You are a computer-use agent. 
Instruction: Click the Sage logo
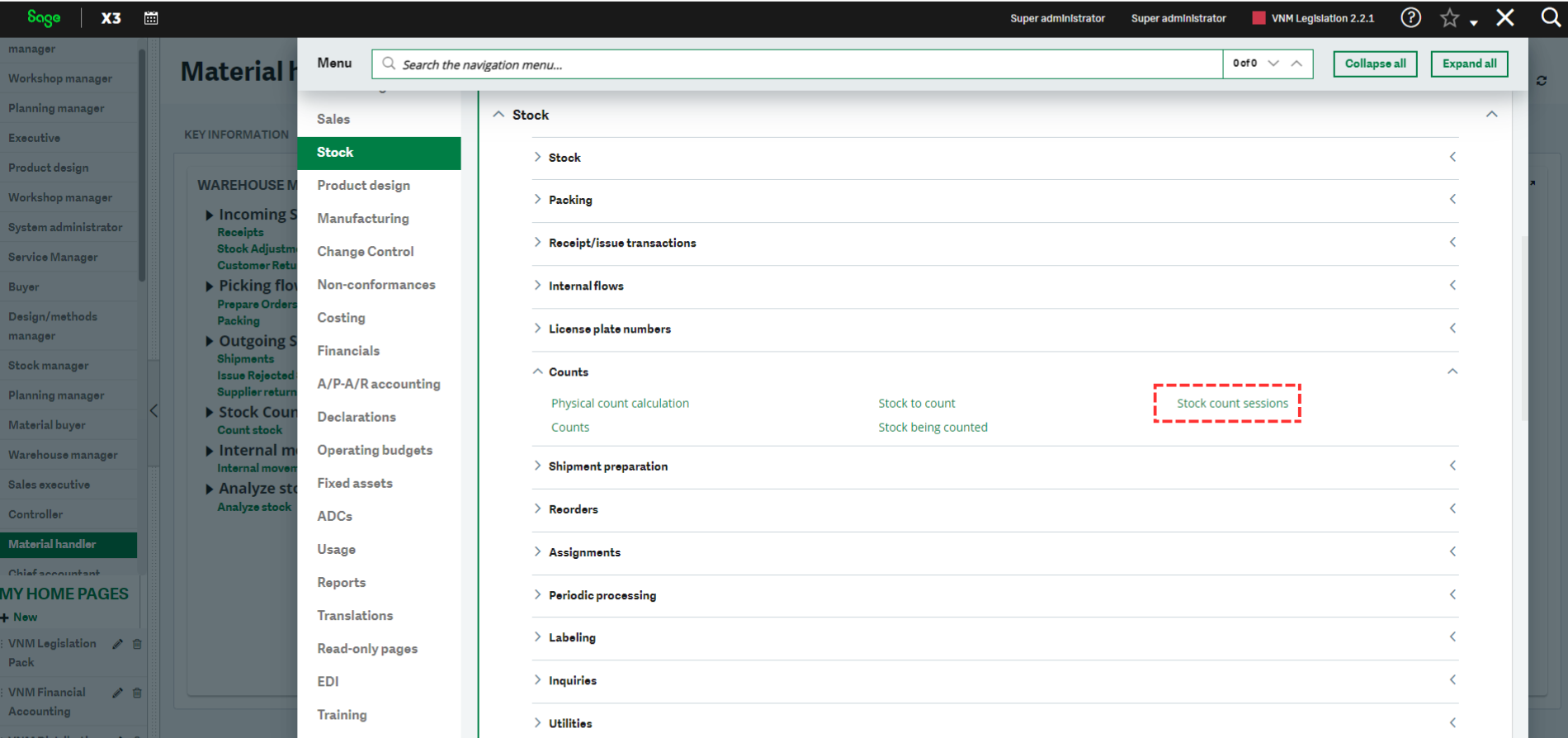click(44, 17)
